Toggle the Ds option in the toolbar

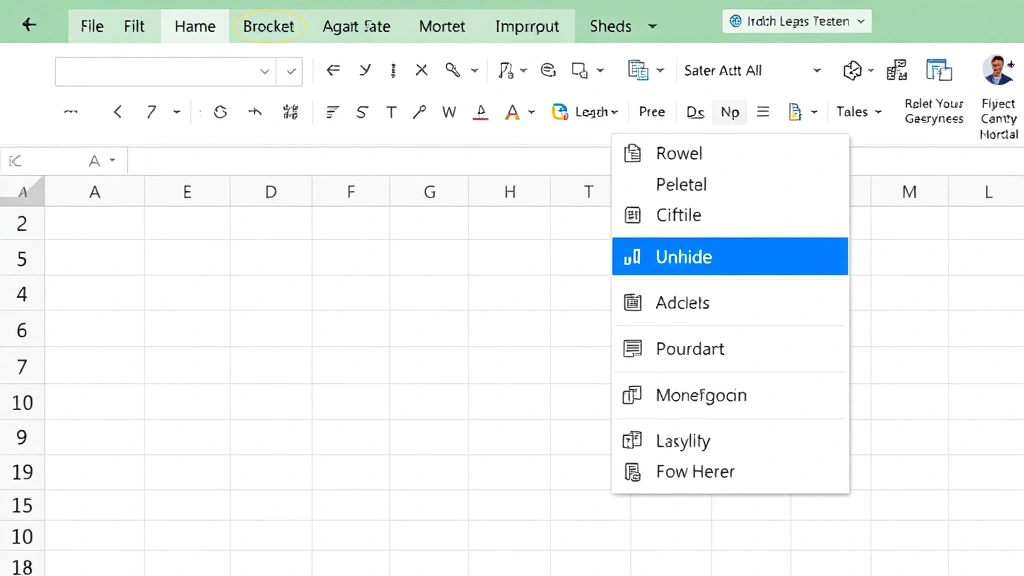pyautogui.click(x=695, y=112)
